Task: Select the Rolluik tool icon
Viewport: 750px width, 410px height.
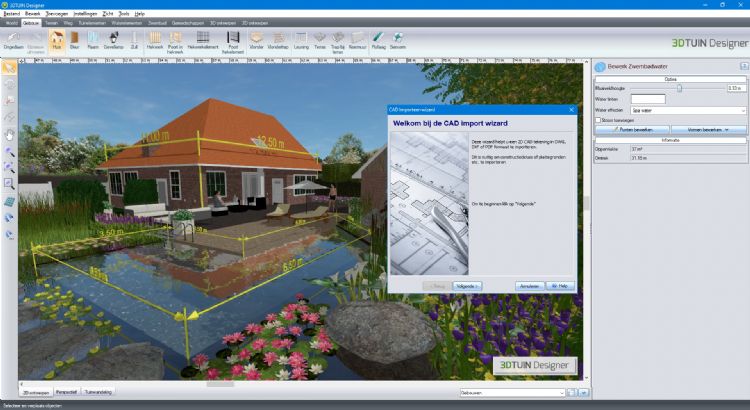Action: pos(378,41)
